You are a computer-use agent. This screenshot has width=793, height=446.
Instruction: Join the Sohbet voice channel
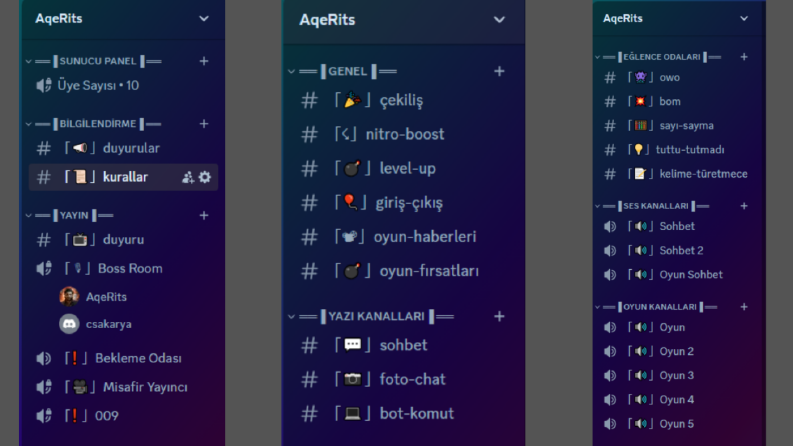[x=679, y=227]
